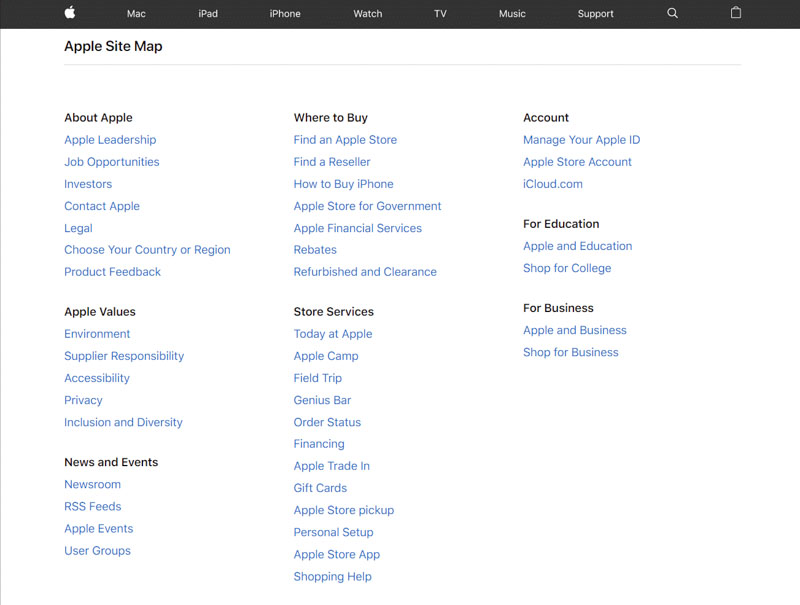The image size is (800, 605).
Task: Open Manage Your Apple ID
Action: [x=581, y=139]
